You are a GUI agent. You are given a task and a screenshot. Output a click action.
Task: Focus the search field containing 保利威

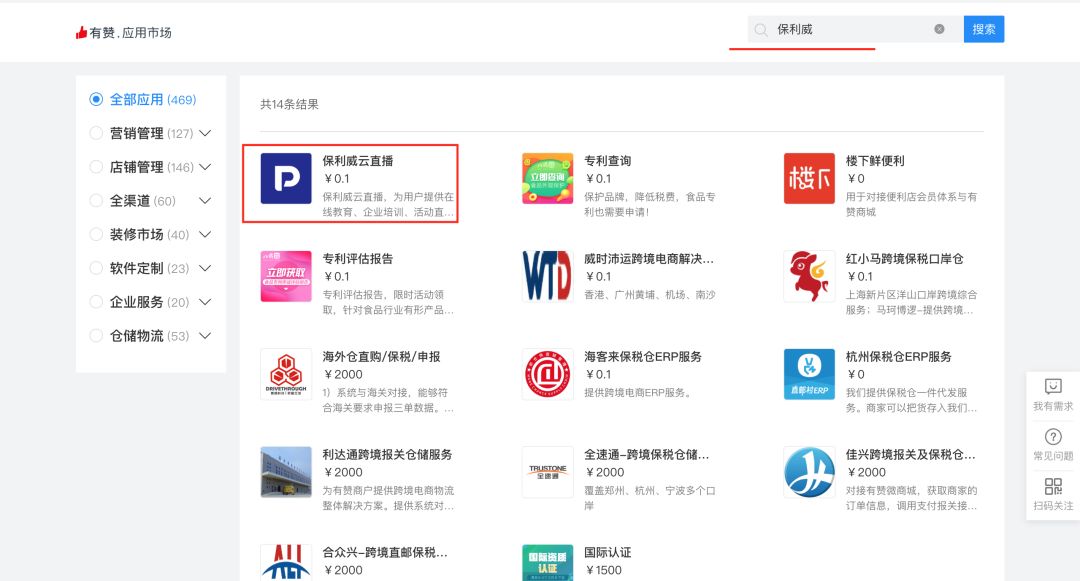(x=855, y=29)
